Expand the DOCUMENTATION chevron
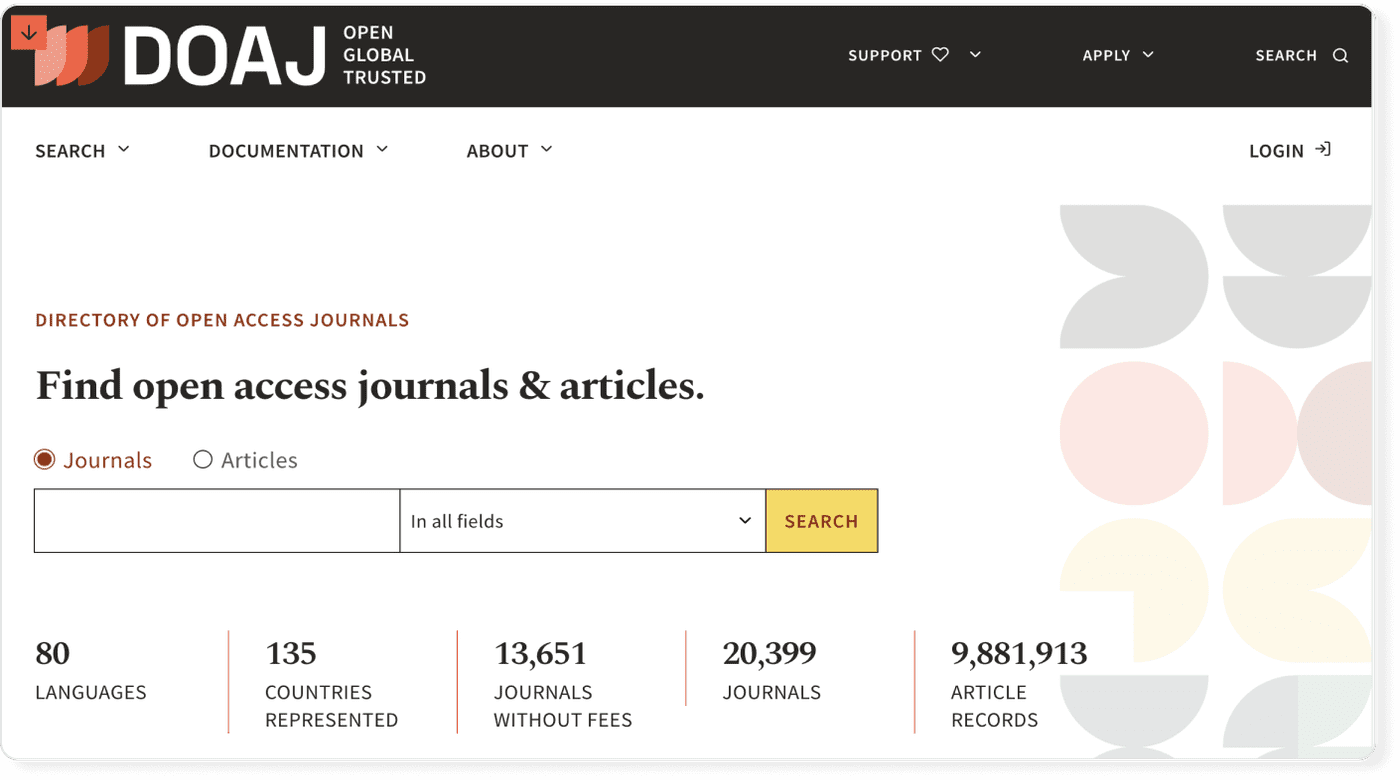 coord(382,149)
